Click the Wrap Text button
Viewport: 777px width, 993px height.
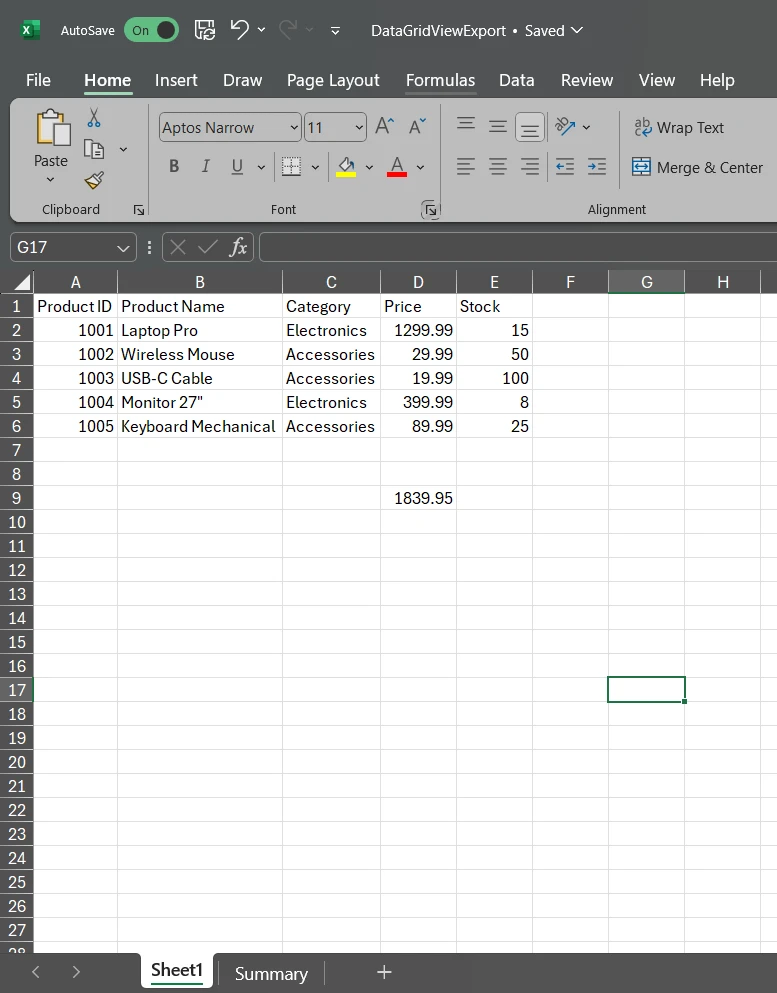click(679, 127)
